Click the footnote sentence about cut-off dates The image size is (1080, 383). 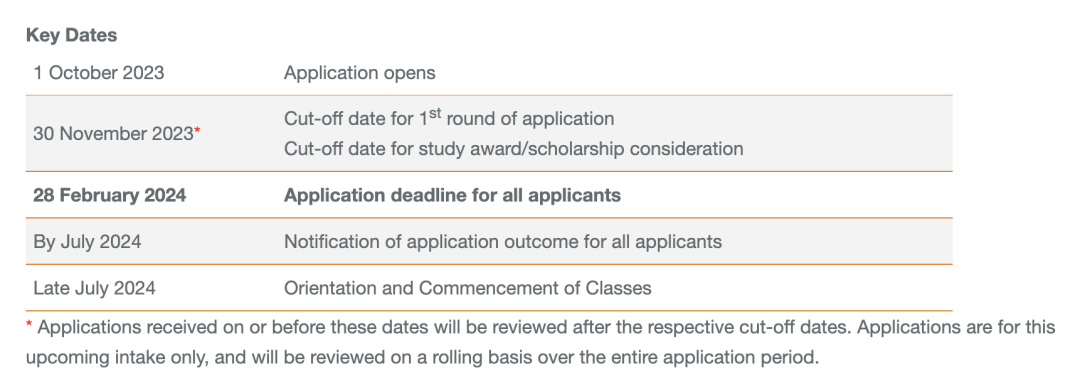447,328
